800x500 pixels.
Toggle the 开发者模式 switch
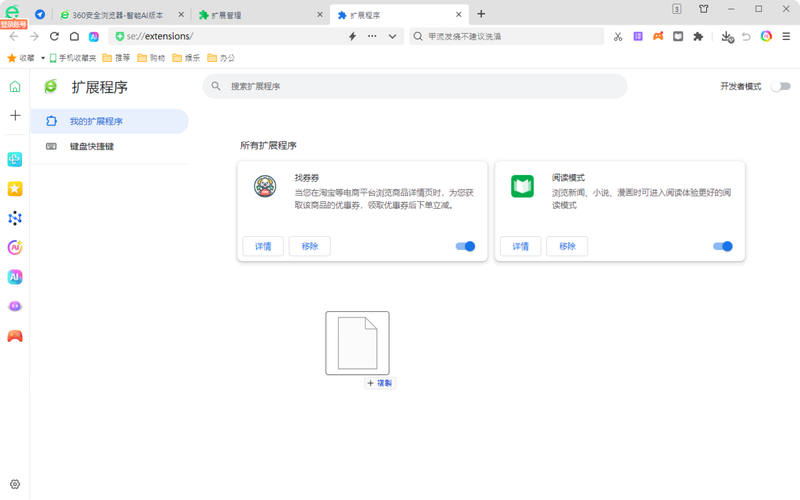pos(781,86)
